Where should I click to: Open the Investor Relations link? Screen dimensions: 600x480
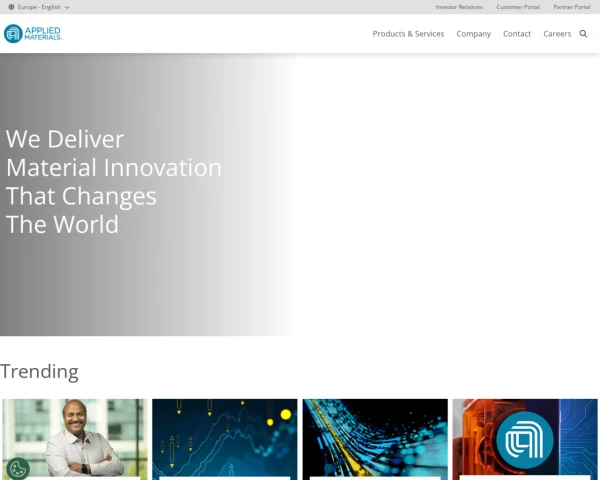459,7
